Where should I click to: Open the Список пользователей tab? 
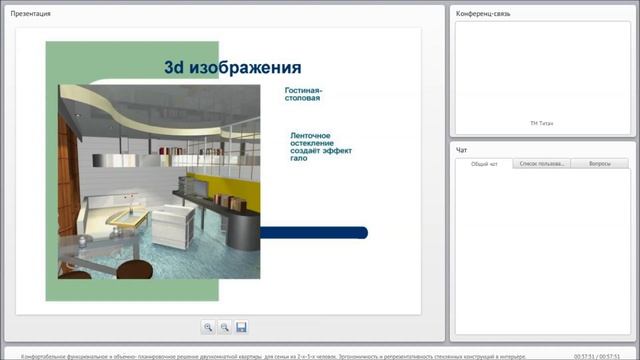[542, 163]
